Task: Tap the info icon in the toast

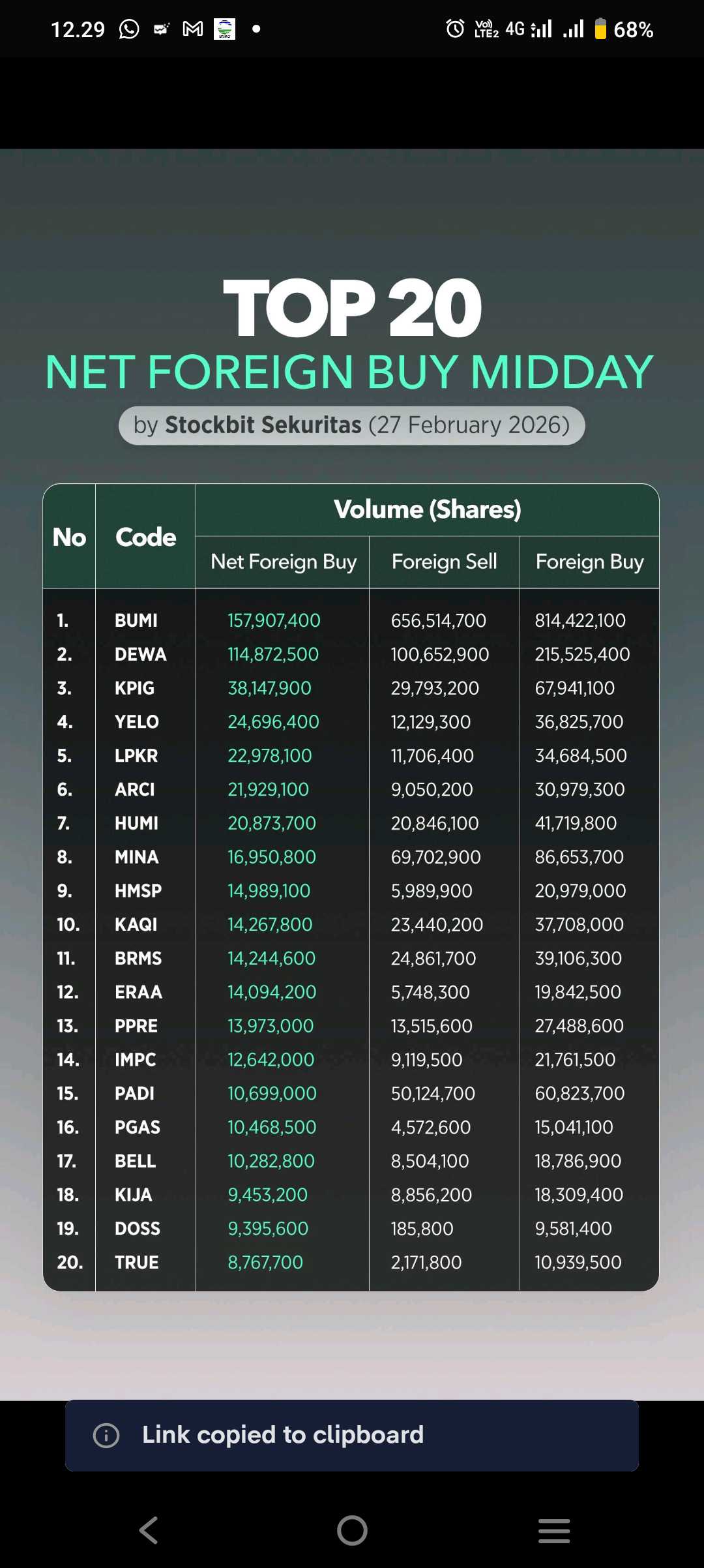Action: tap(106, 1435)
